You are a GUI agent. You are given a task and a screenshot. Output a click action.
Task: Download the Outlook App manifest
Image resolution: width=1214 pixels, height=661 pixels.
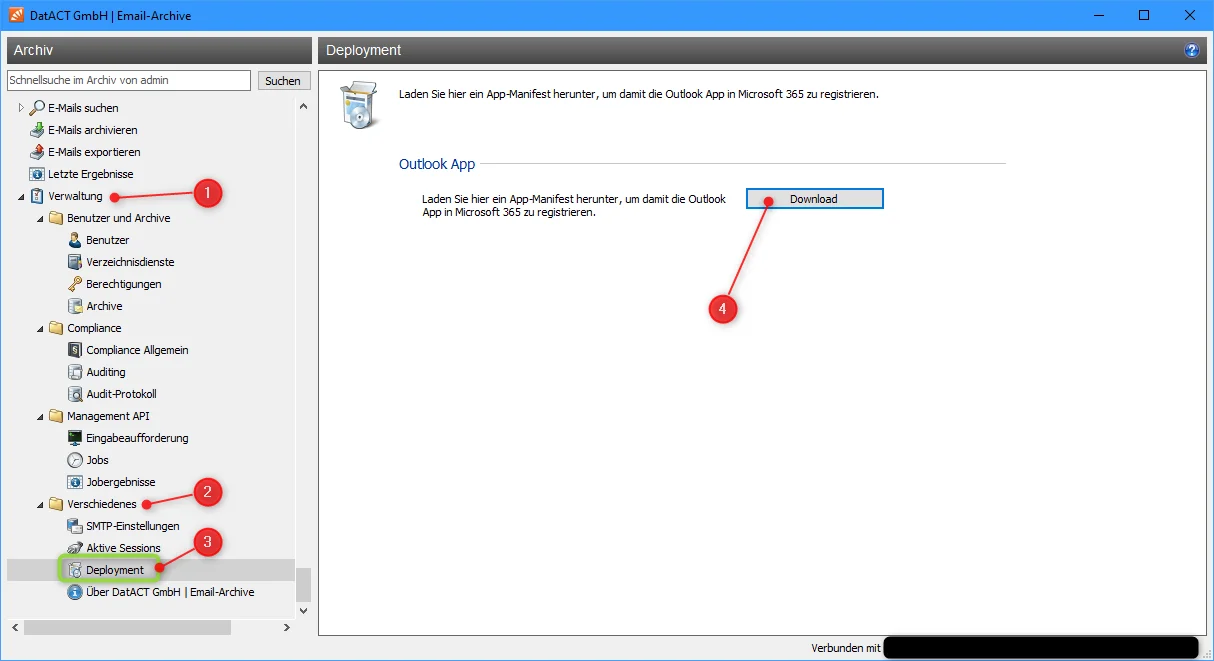click(814, 199)
